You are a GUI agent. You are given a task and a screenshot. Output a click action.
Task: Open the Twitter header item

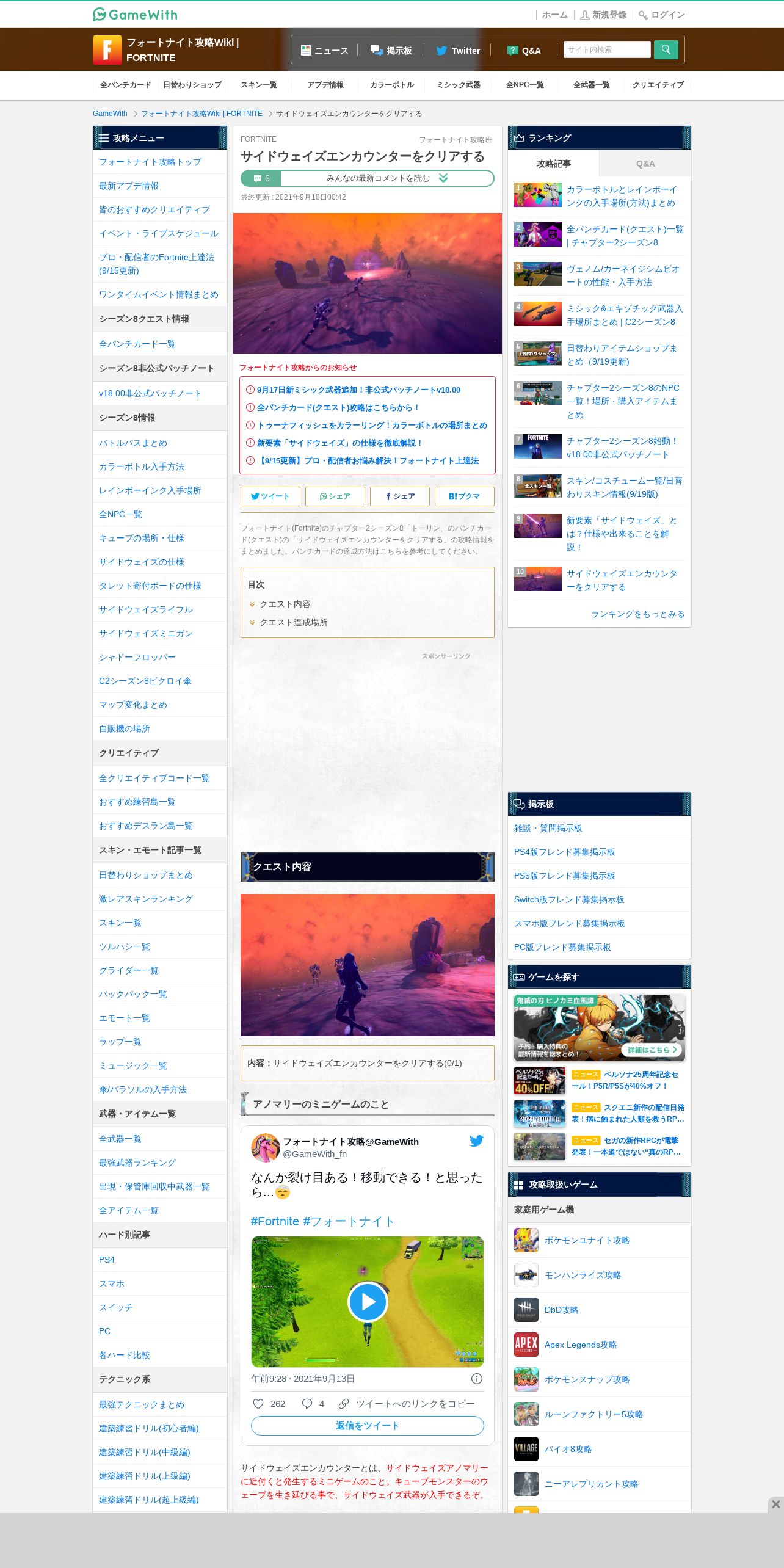[x=458, y=51]
